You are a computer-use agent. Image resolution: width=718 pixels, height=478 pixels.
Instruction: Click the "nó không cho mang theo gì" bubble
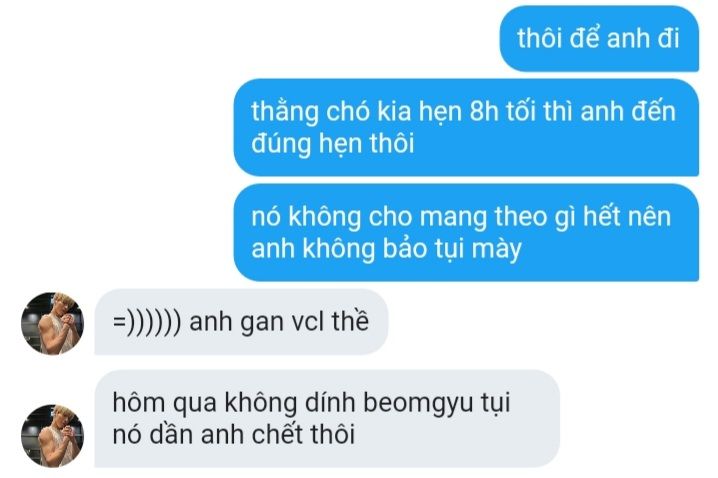[x=466, y=233]
